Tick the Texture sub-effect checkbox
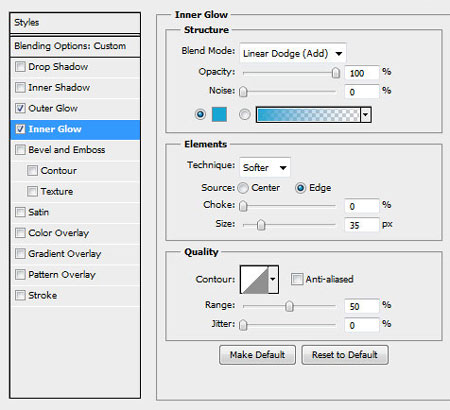 point(32,191)
